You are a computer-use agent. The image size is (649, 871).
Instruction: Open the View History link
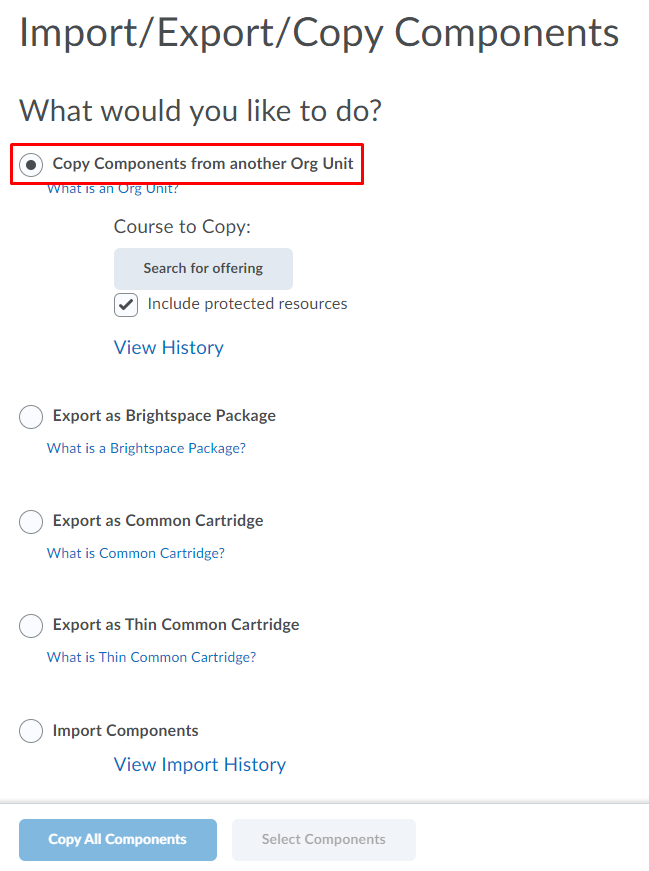point(168,348)
